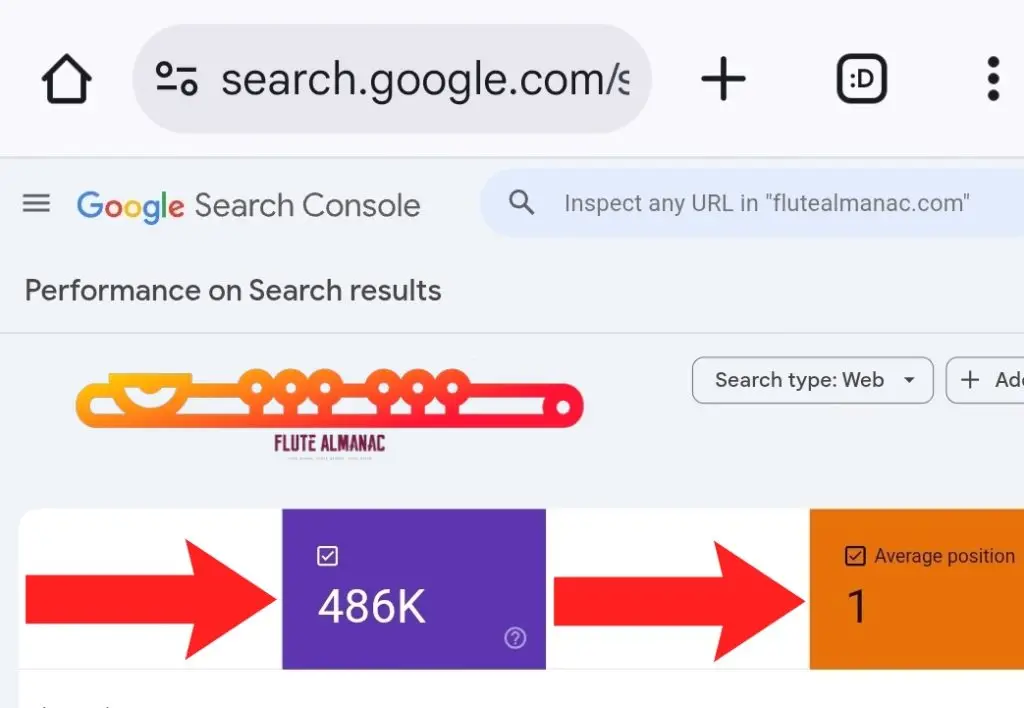
Task: Uncheck the Average position checkbox
Action: 855,556
